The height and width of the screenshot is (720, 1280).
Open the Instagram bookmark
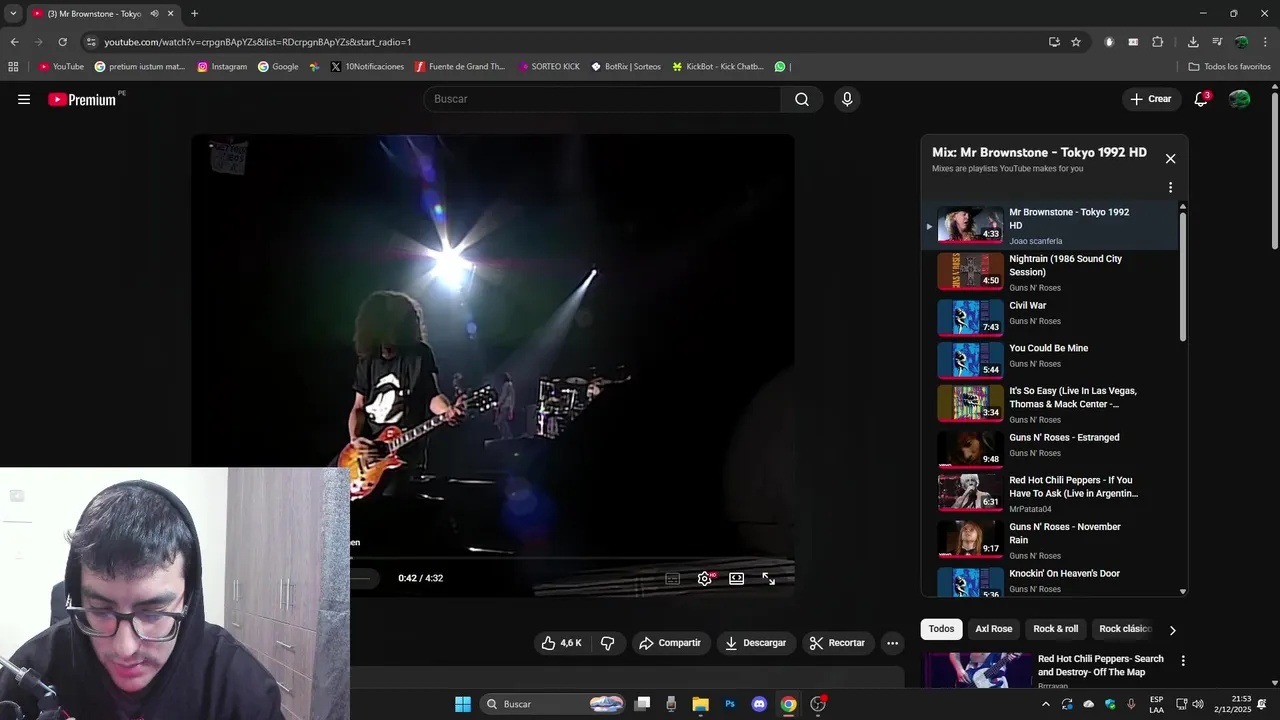point(222,67)
